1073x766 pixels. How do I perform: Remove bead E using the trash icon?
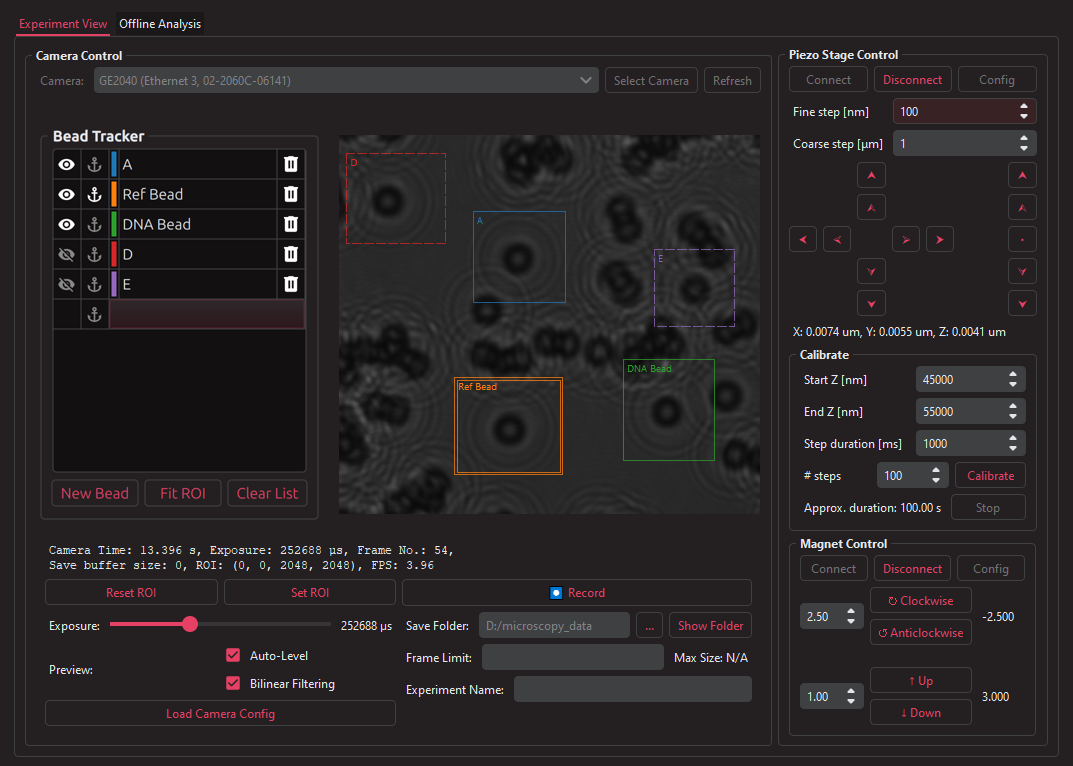pos(291,285)
